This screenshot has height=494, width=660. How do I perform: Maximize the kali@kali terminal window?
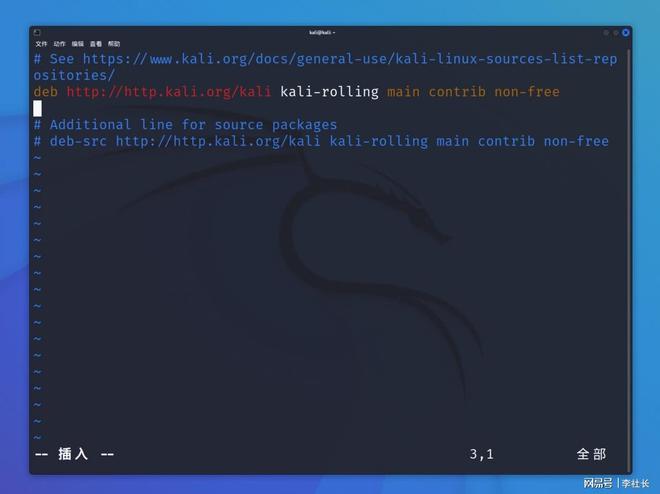[616, 32]
